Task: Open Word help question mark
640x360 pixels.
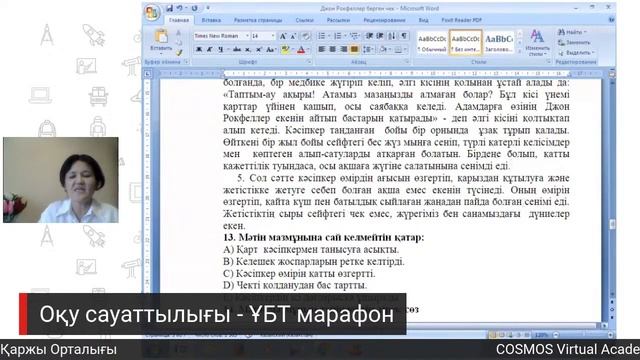Action: coord(611,20)
